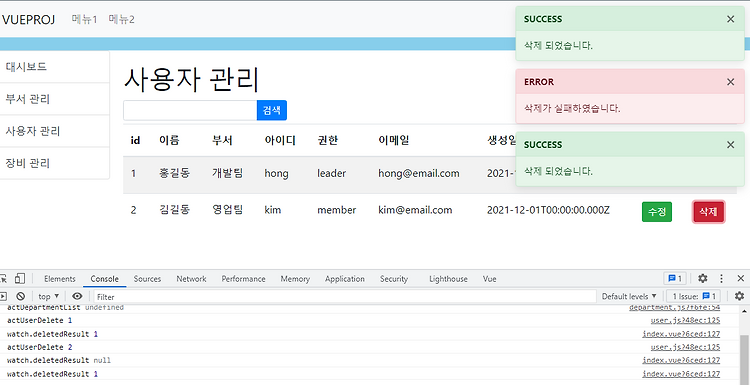Viewport: 750px width, 385px height.
Task: Switch to the Performance tab
Action: point(243,279)
